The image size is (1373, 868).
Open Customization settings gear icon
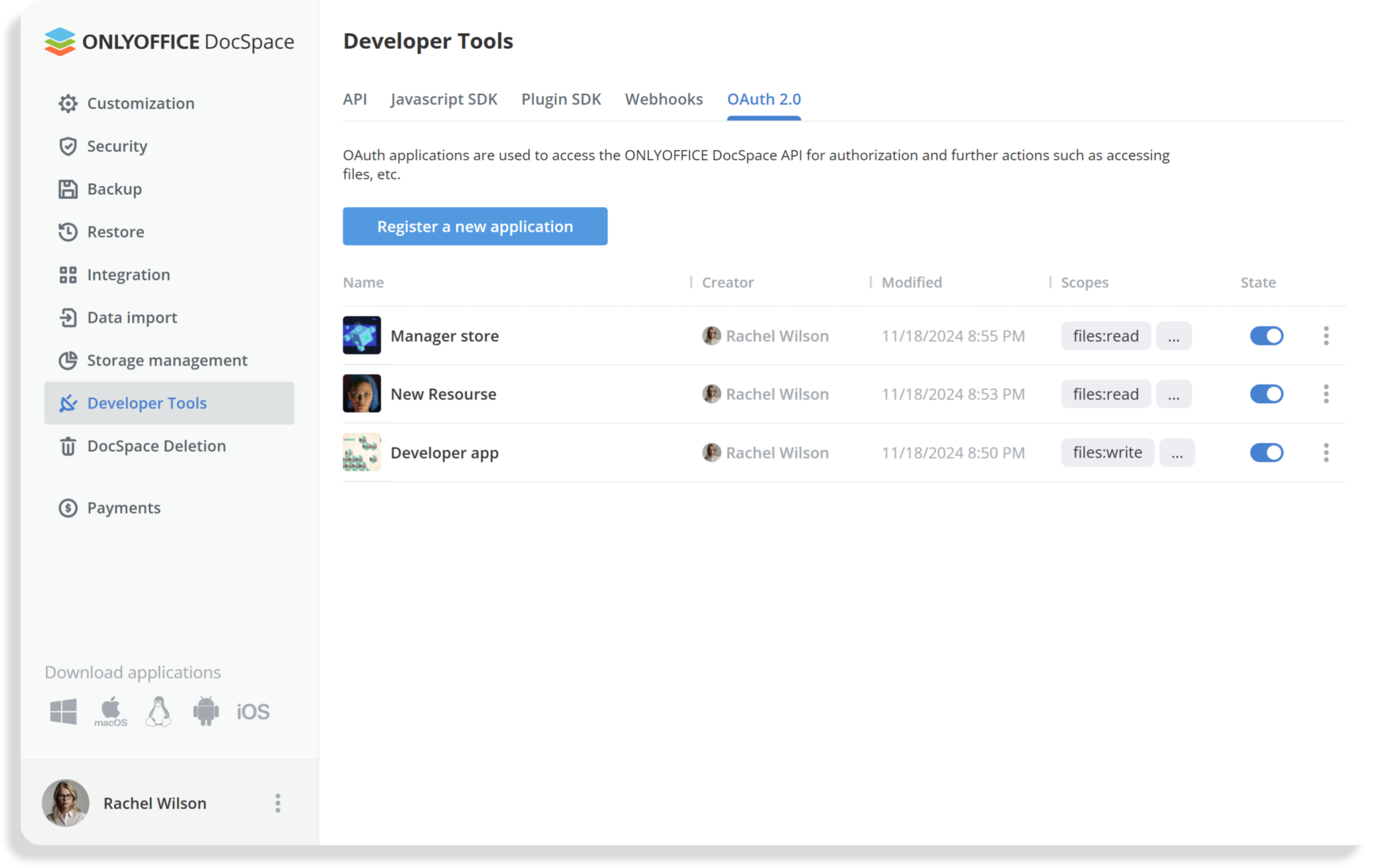[68, 103]
